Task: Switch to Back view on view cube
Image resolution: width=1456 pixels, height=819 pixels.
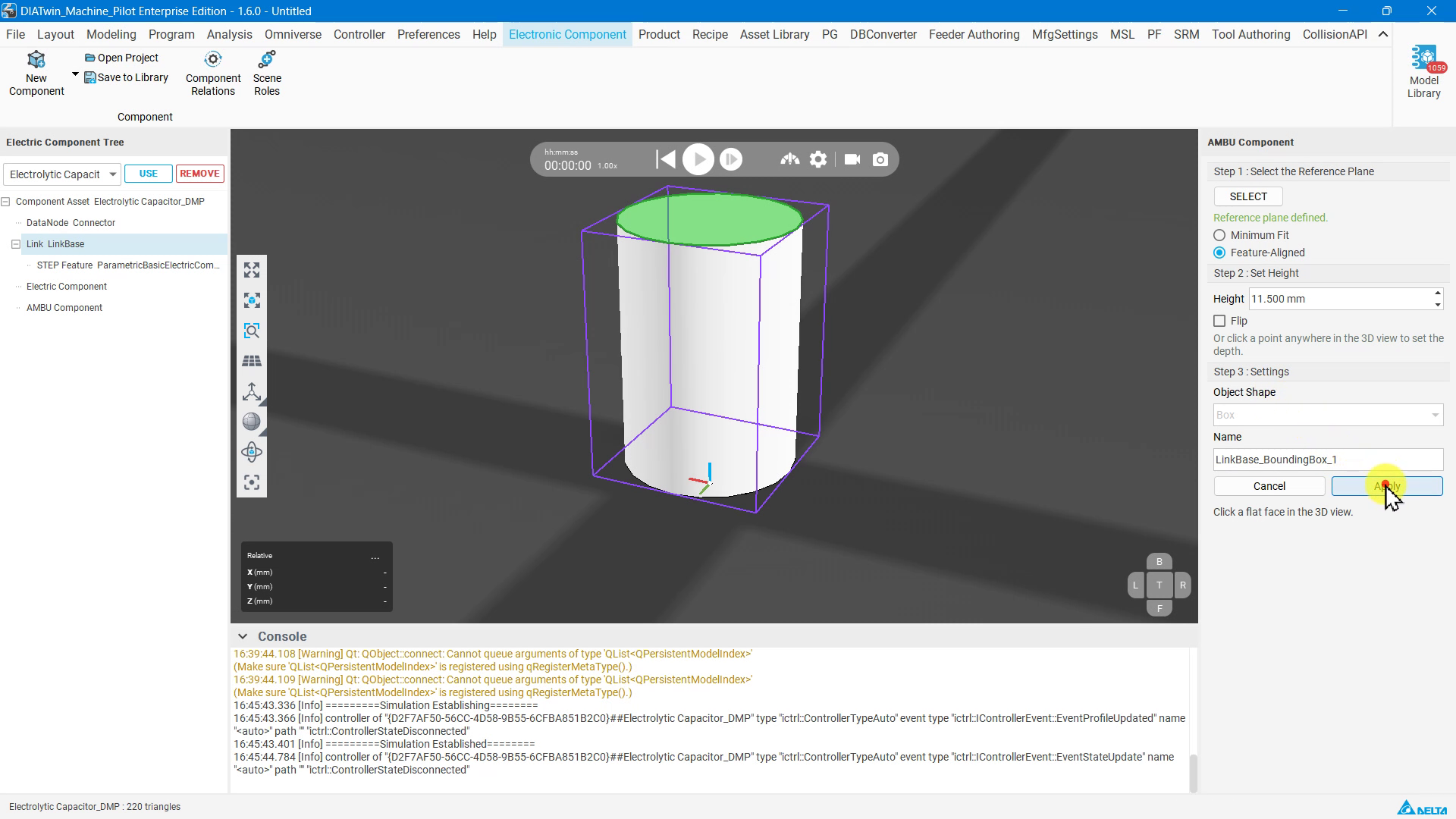Action: [x=1159, y=562]
